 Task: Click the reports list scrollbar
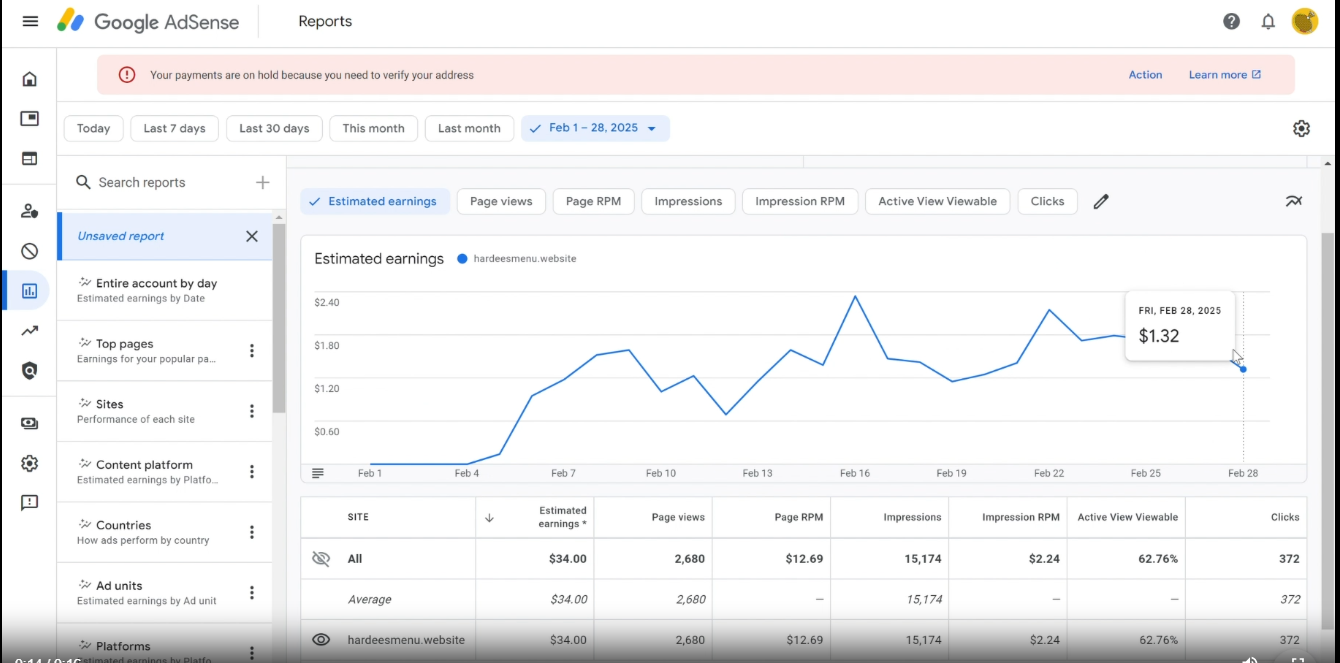279,318
